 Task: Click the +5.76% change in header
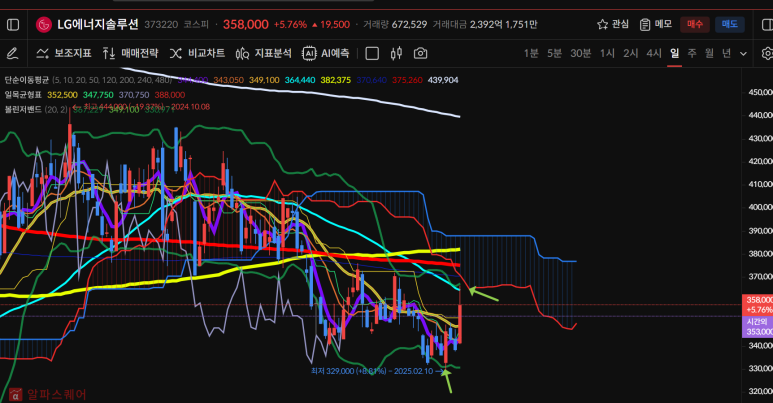[x=290, y=25]
